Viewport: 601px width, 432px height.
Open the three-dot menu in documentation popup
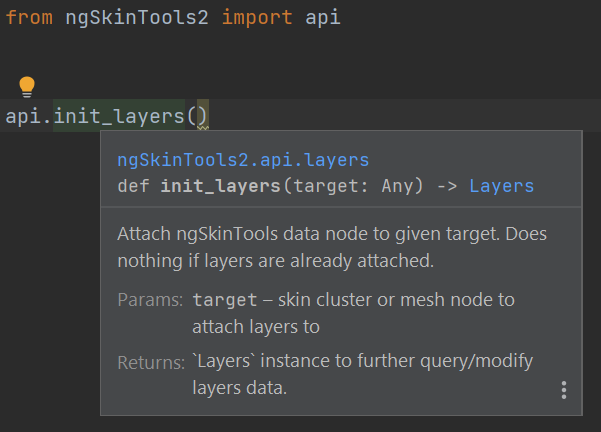point(563,390)
